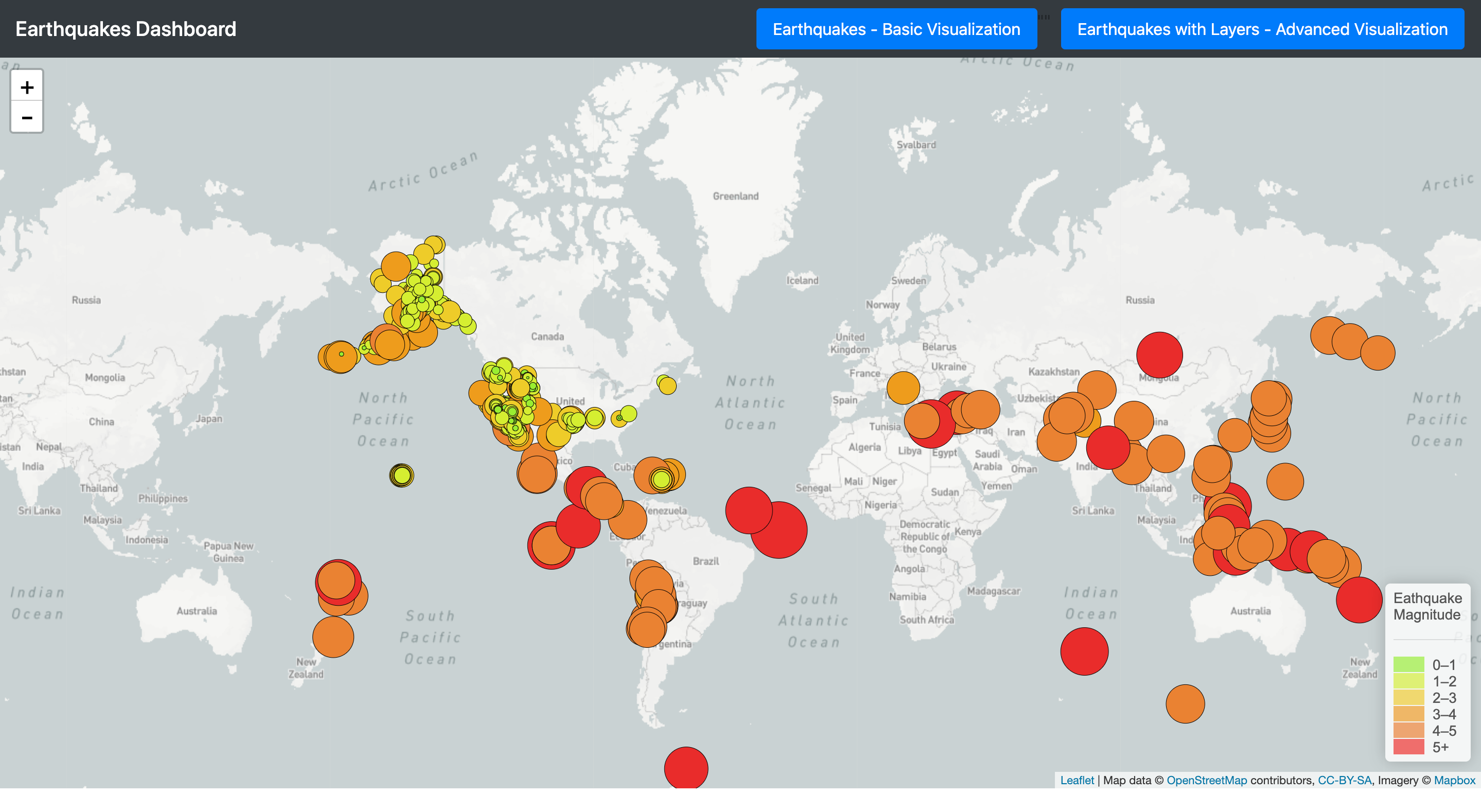Click the zoom out minus button

(26, 118)
